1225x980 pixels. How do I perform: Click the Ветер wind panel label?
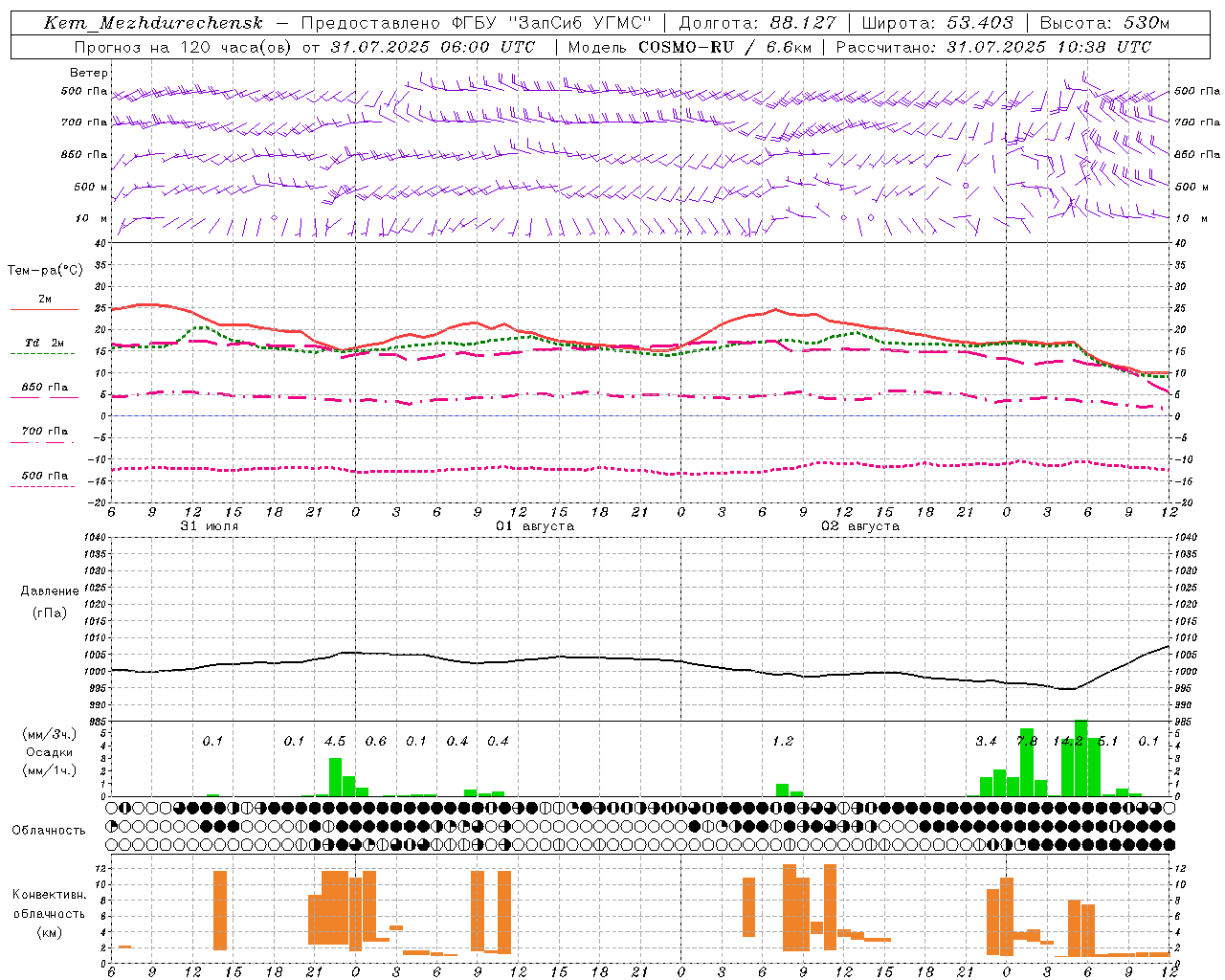(x=89, y=73)
